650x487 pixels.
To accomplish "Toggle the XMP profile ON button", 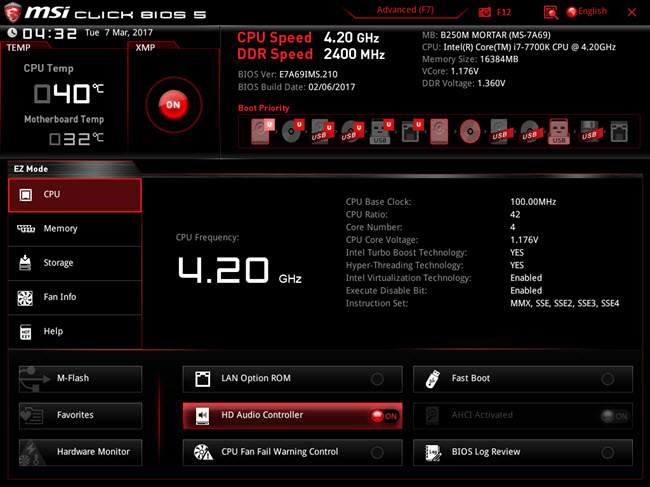I will tap(173, 104).
